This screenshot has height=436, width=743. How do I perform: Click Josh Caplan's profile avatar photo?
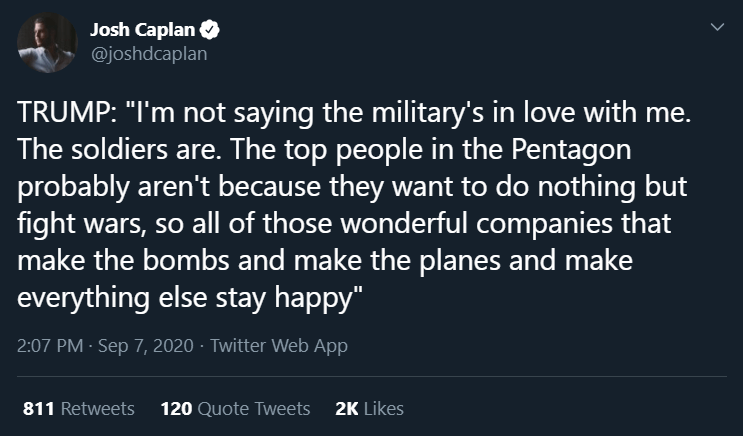click(x=46, y=41)
